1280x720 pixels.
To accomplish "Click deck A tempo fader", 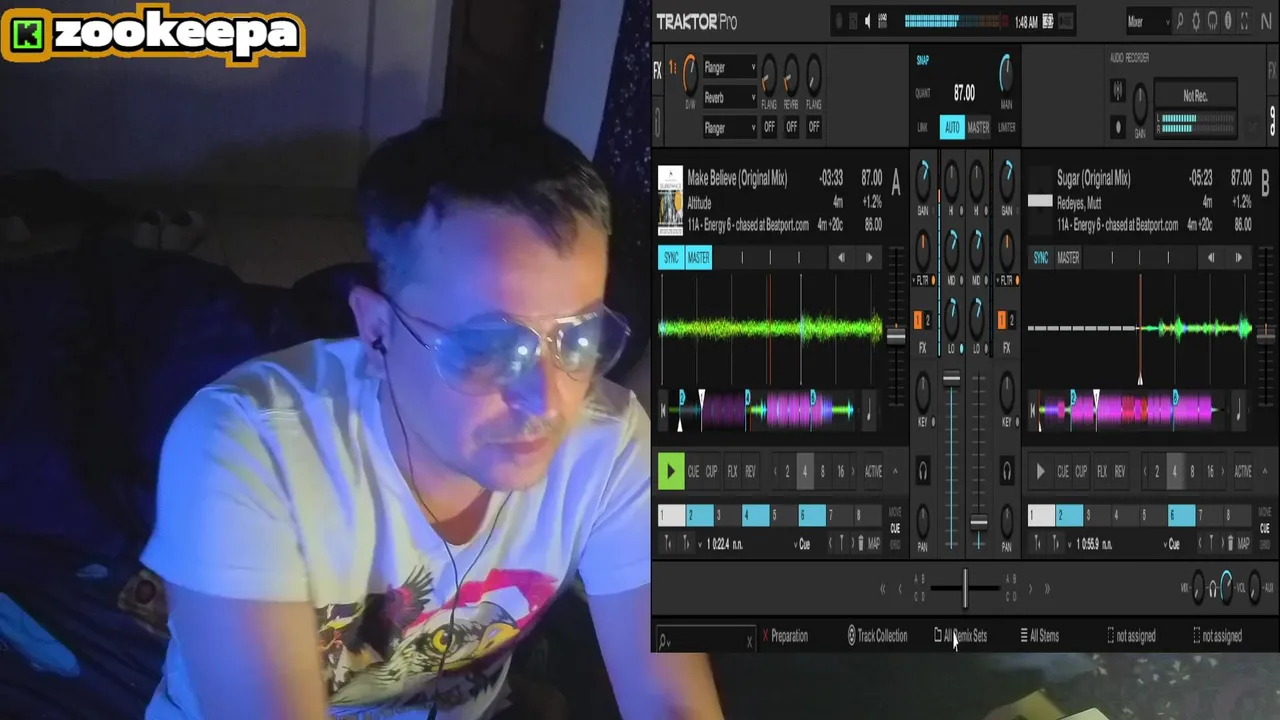I will tap(896, 337).
